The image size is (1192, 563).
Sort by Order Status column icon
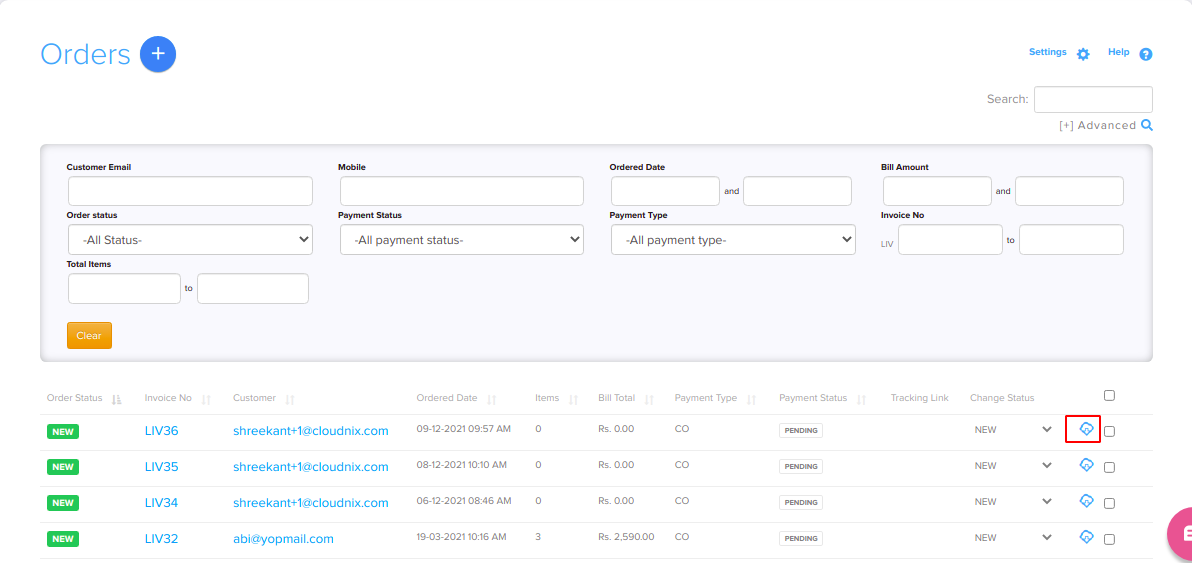click(116, 399)
